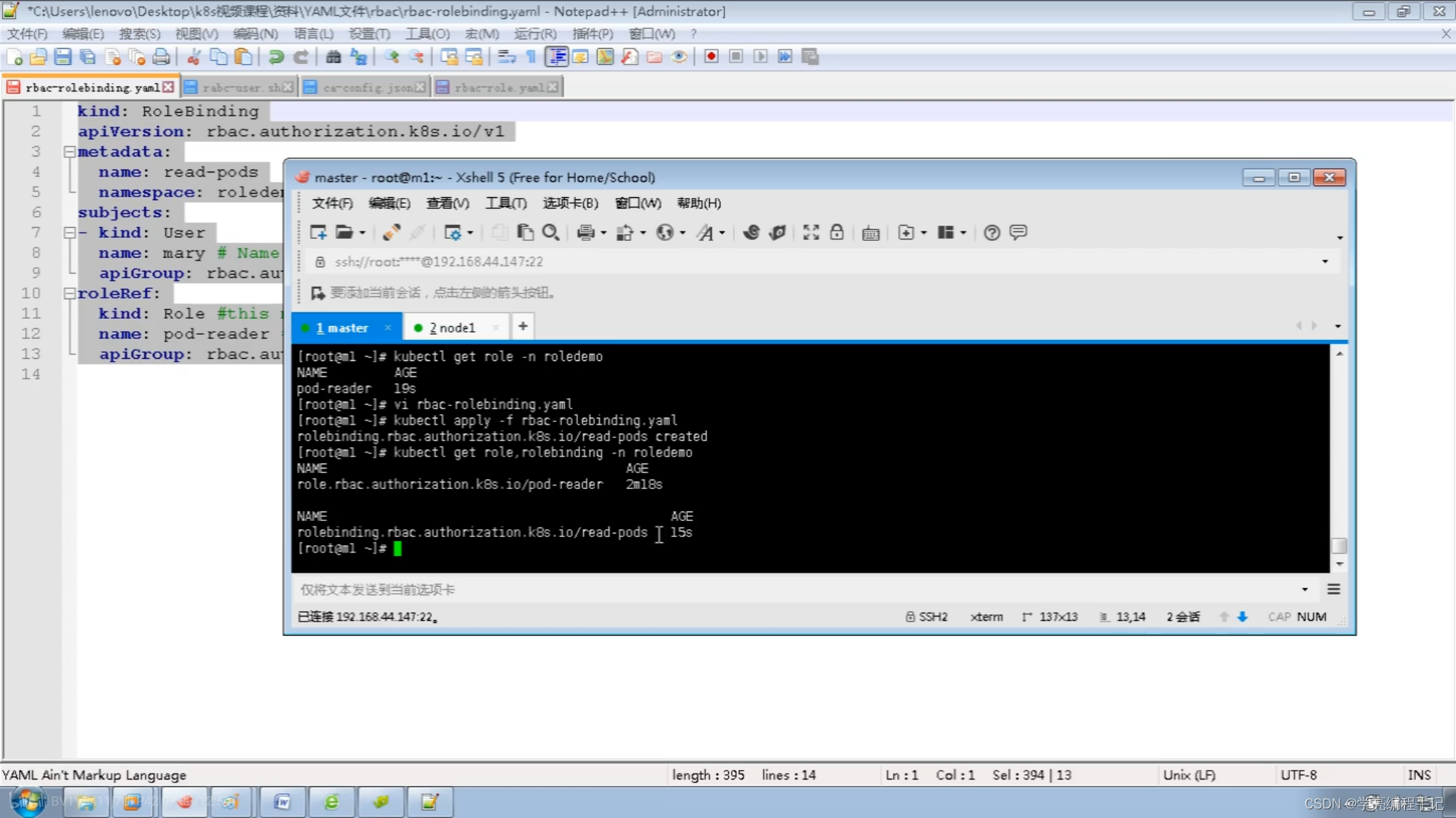Viewport: 1456px width, 818px height.
Task: Zoom in using Notepad++ toolbar icon
Action: click(x=392, y=57)
